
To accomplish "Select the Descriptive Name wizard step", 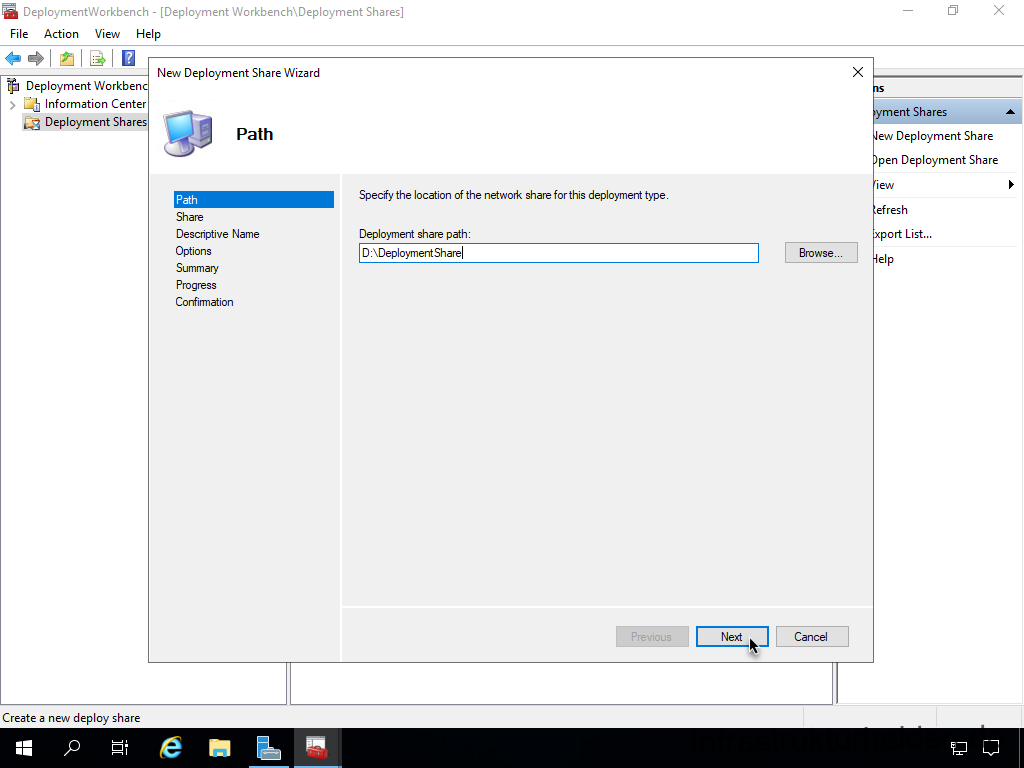I will coord(217,234).
